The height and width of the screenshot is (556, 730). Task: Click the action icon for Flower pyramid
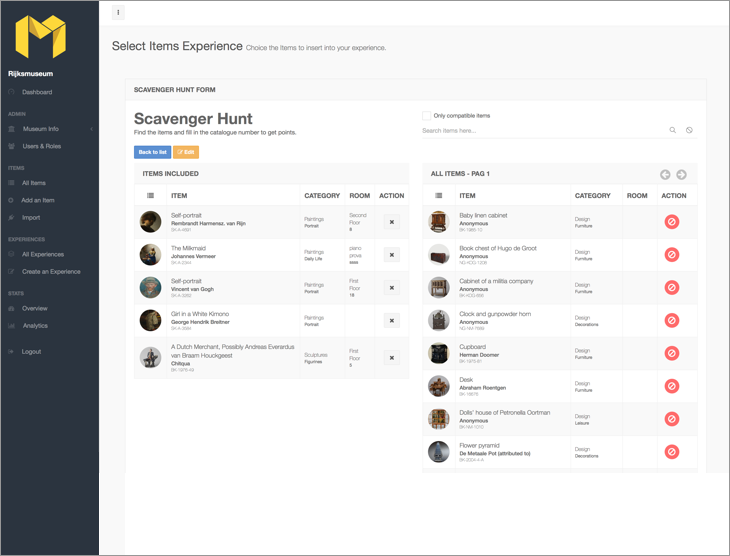[x=672, y=452]
